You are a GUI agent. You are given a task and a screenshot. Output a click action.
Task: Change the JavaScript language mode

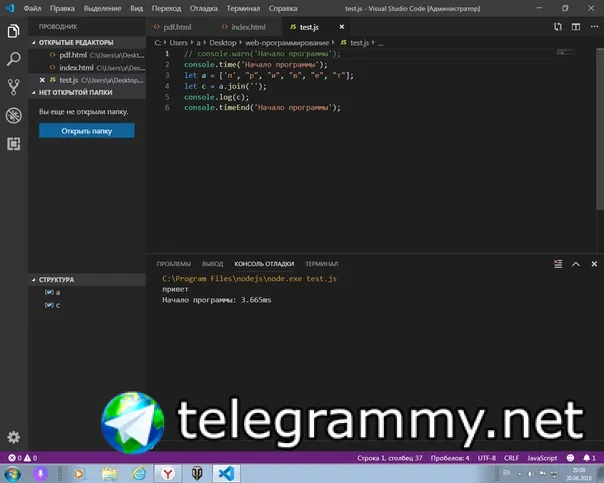click(542, 458)
